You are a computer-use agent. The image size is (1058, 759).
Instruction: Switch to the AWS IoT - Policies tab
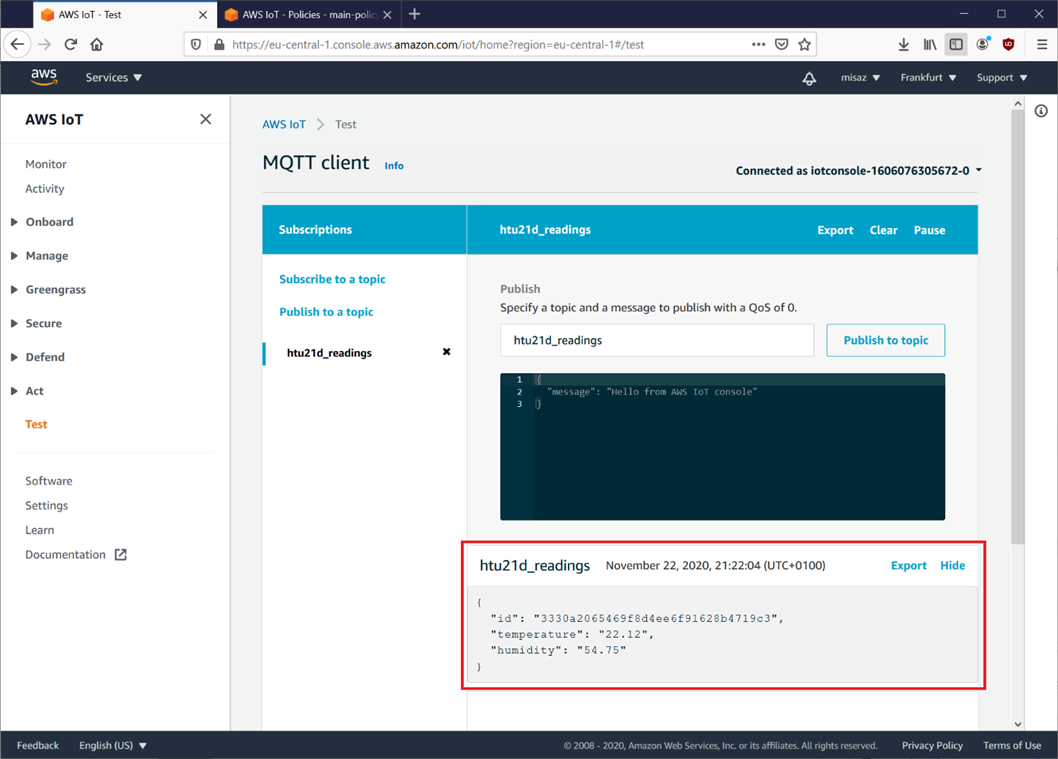(309, 15)
